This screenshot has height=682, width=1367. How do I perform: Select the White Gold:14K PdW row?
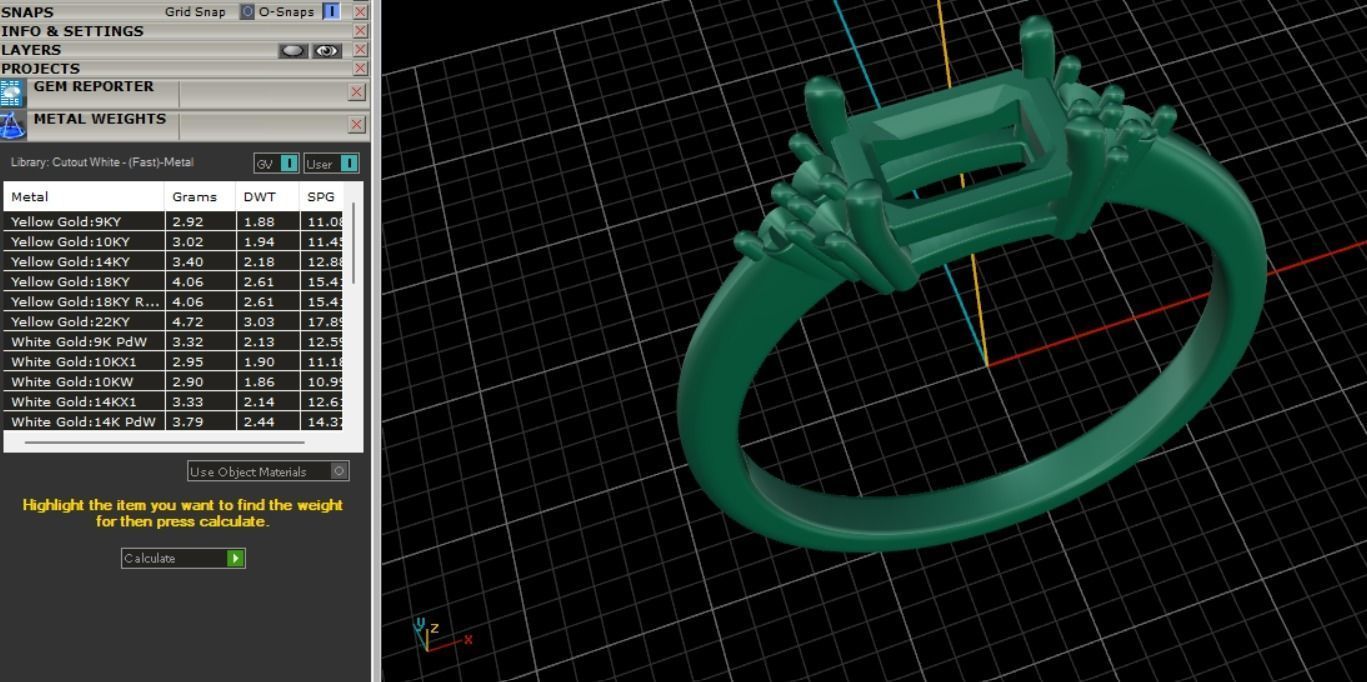(x=173, y=421)
